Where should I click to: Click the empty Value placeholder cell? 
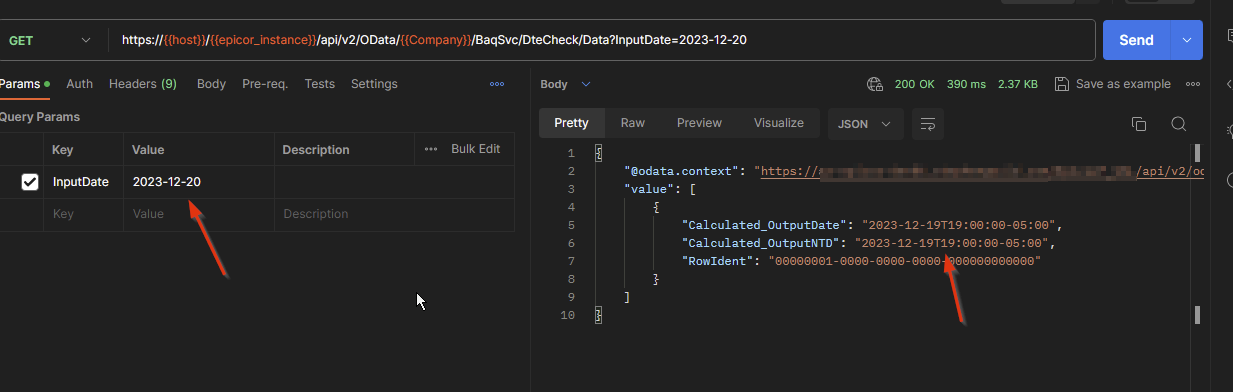(199, 214)
